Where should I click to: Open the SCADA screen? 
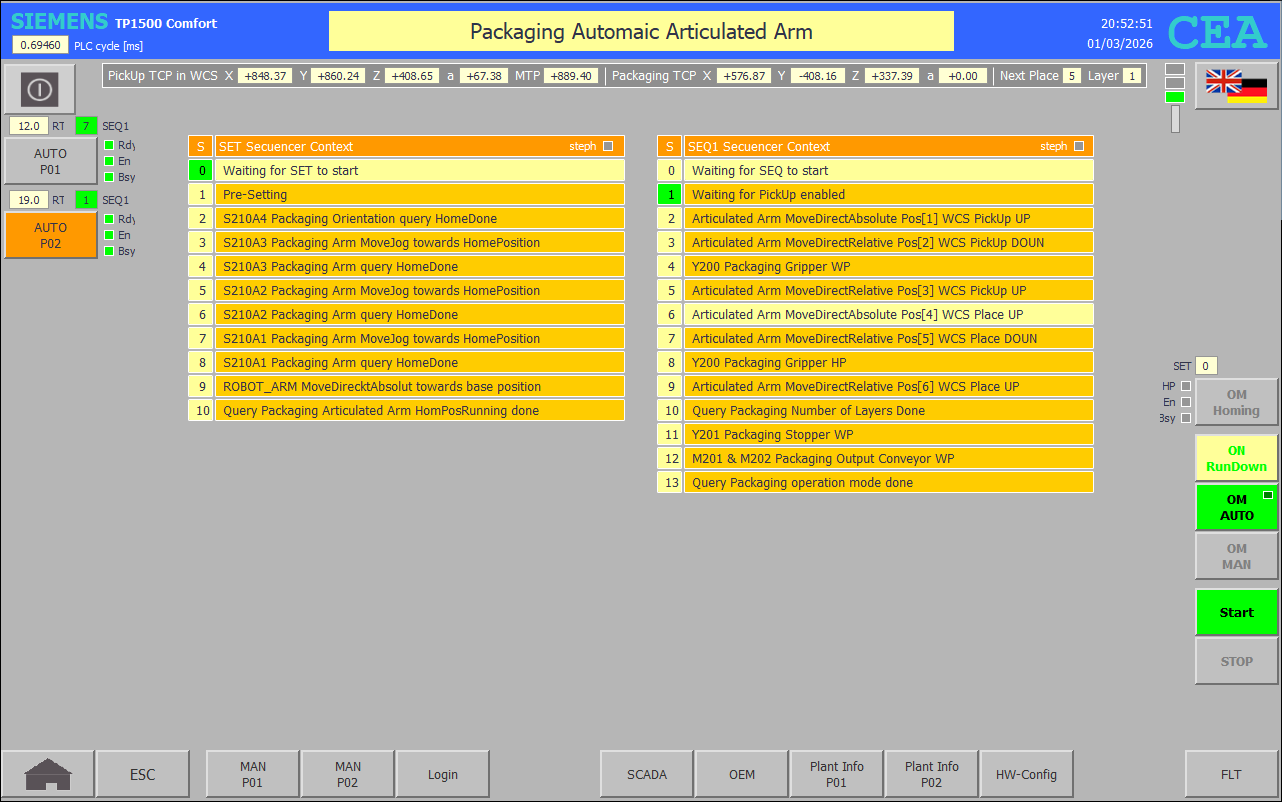(x=646, y=774)
